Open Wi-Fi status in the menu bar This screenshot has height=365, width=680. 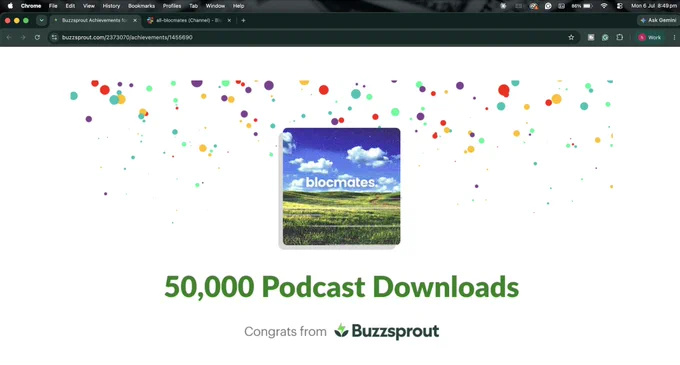pos(604,6)
